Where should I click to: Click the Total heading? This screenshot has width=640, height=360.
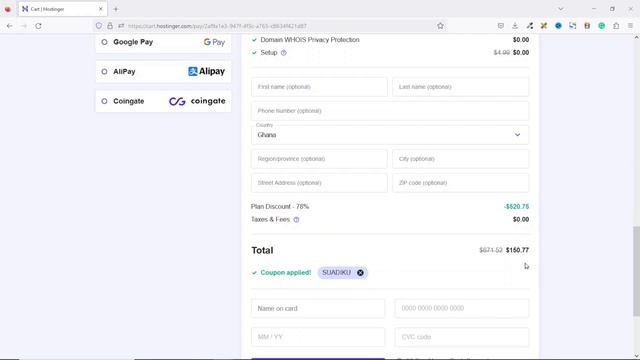pos(262,250)
